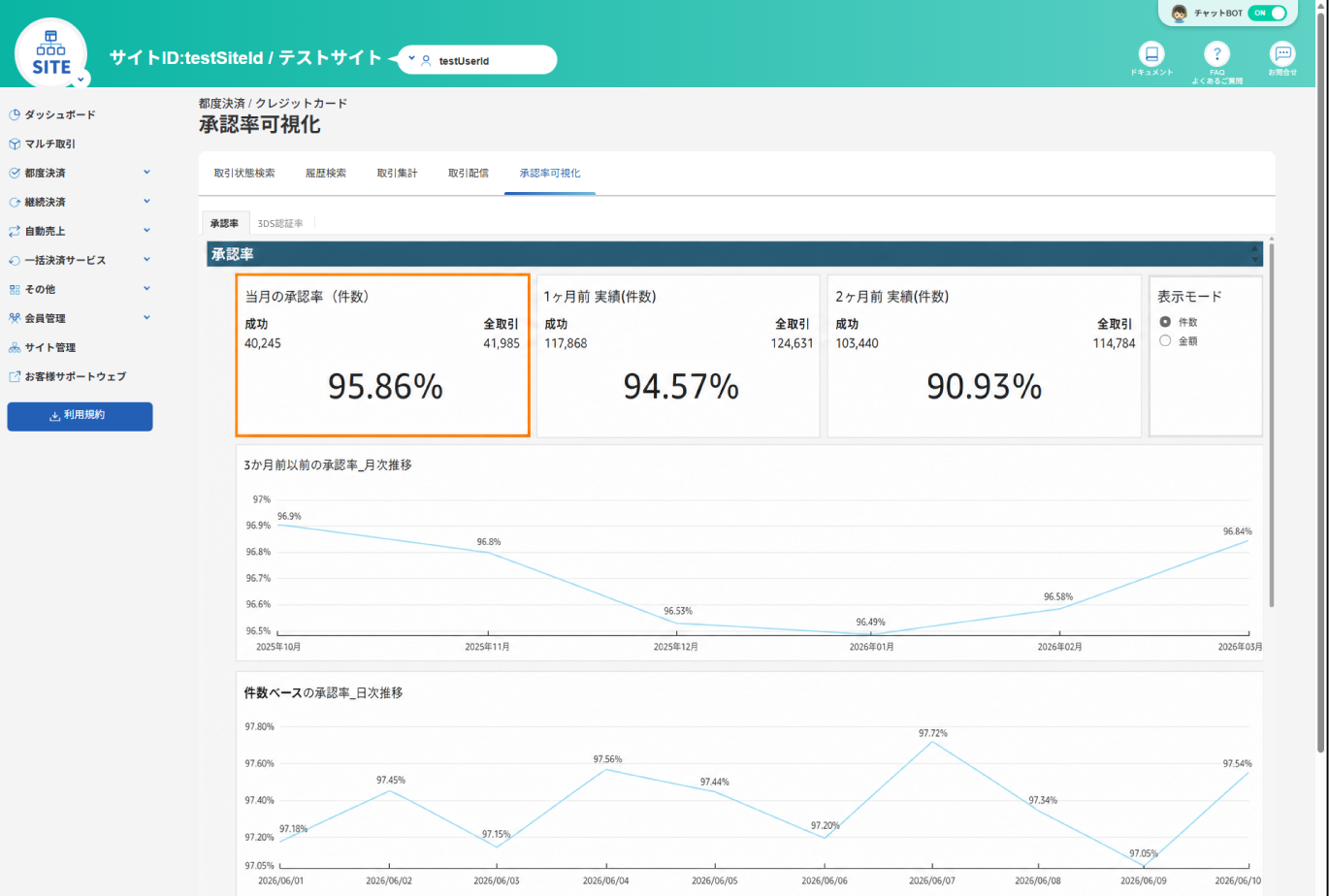Expand the 一括決済サービス menu chevron
1329x896 pixels.
pyautogui.click(x=146, y=260)
